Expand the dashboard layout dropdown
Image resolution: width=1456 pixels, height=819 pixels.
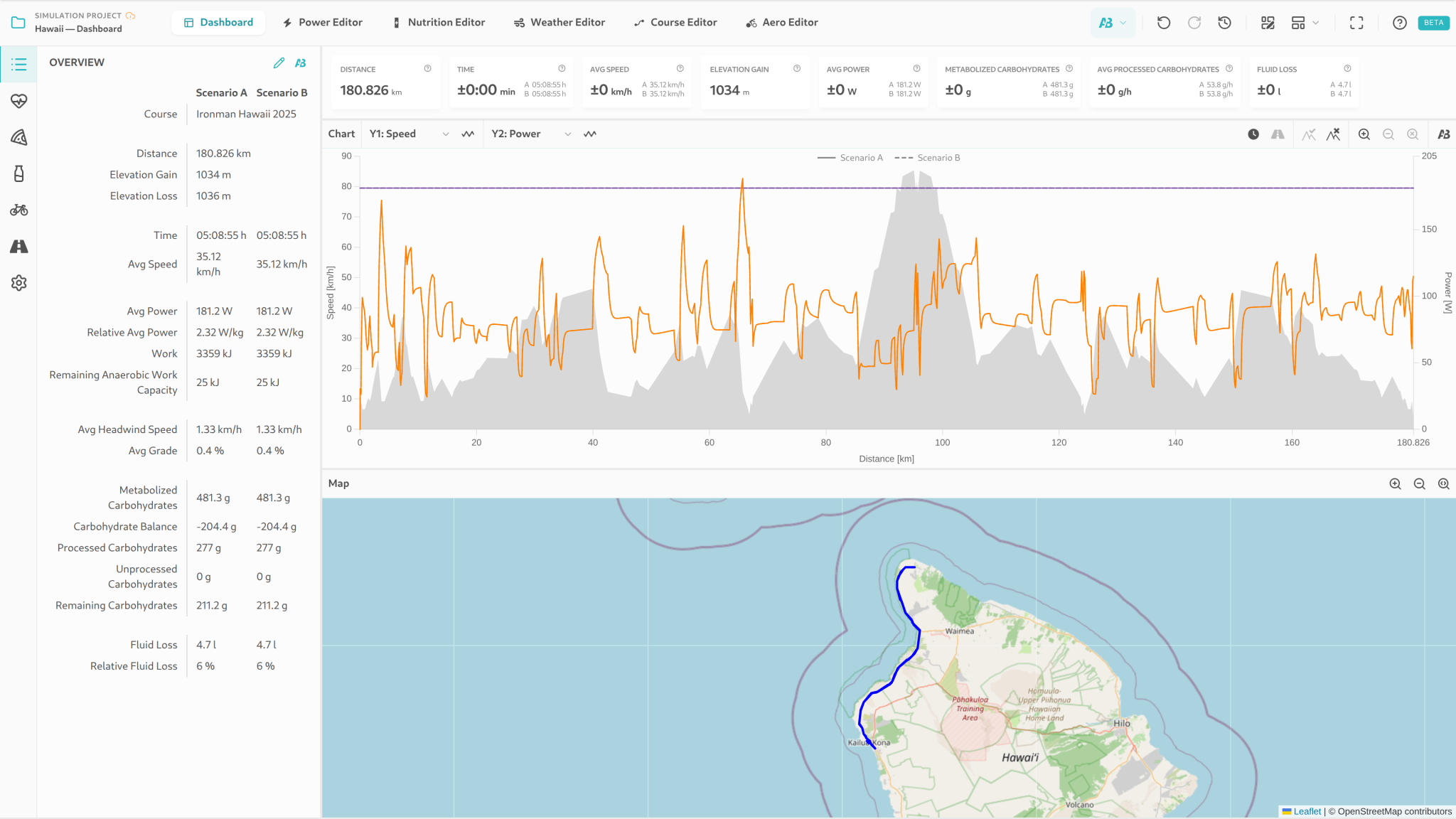click(1305, 23)
